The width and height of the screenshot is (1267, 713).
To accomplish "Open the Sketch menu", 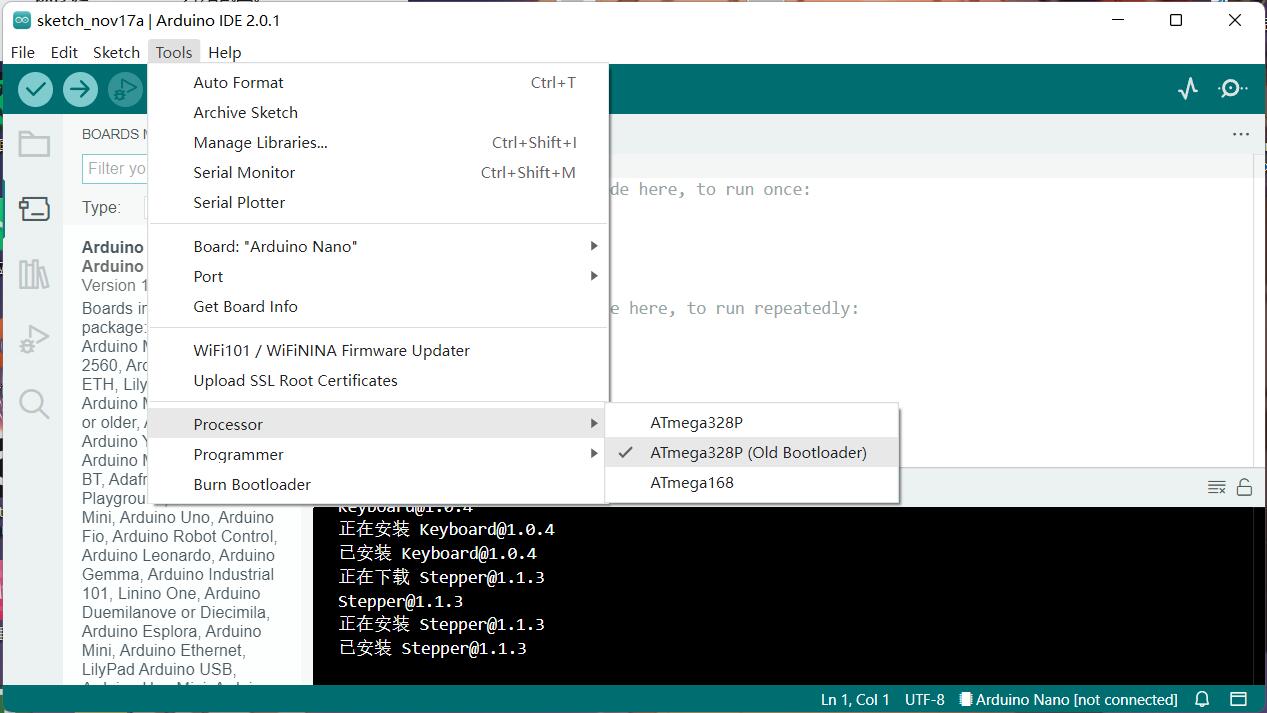I will point(116,52).
